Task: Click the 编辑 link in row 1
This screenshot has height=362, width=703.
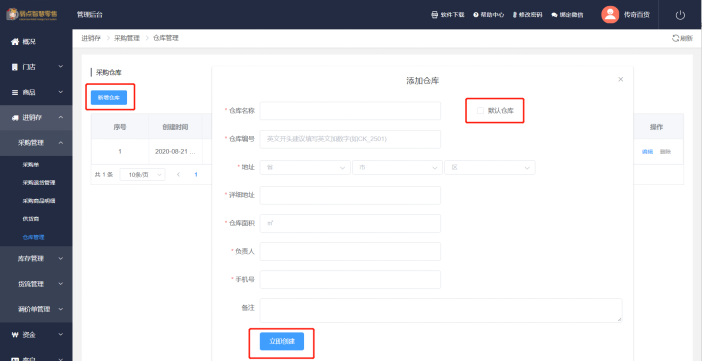Action: coord(647,152)
